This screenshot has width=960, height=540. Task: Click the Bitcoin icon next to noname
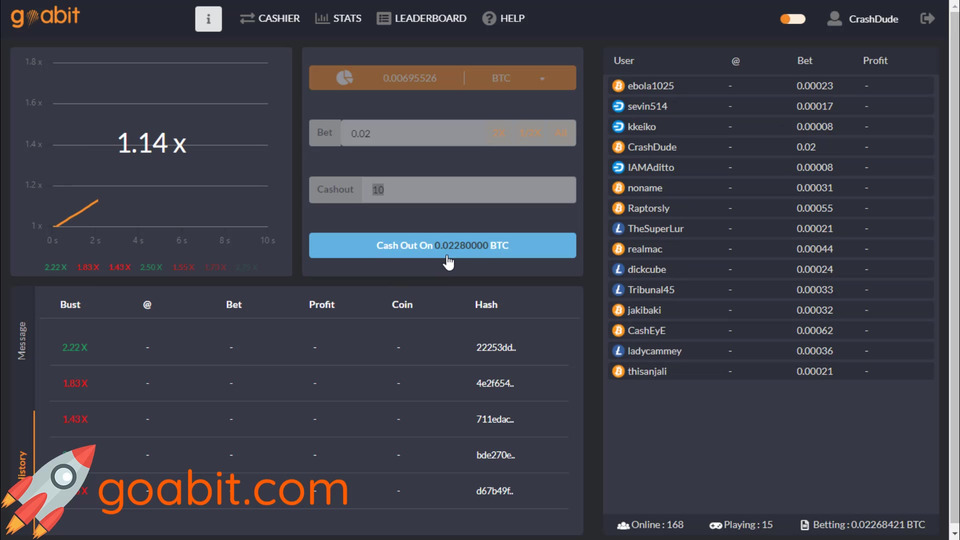[618, 188]
